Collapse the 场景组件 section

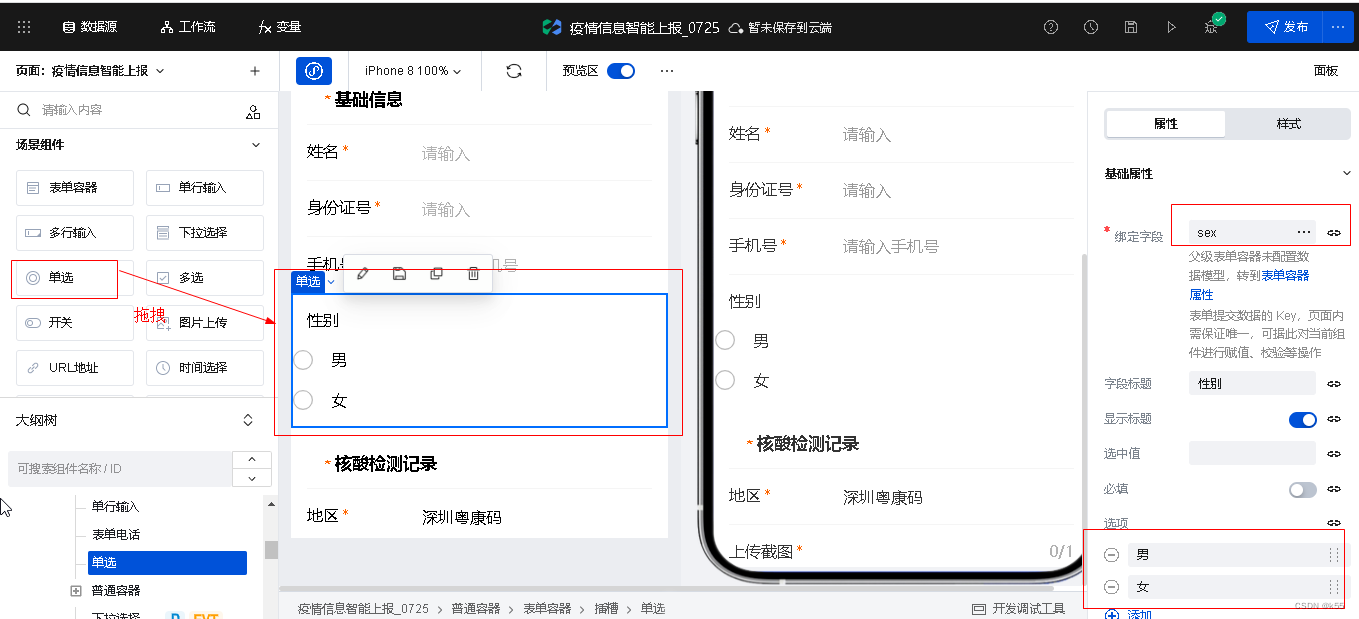255,144
